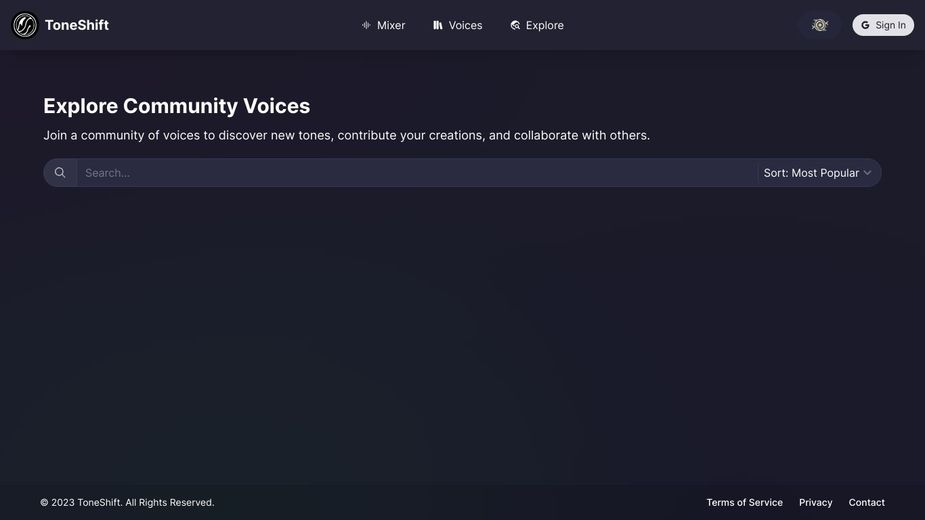Open the Mixer nav item
The width and height of the screenshot is (925, 520).
click(383, 25)
